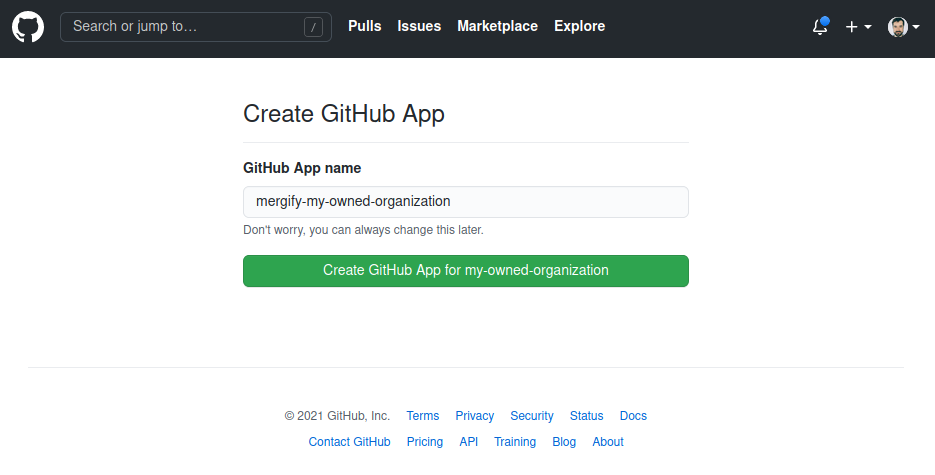Open the Blog footer link
Image resolution: width=935 pixels, height=475 pixels.
pyautogui.click(x=564, y=442)
